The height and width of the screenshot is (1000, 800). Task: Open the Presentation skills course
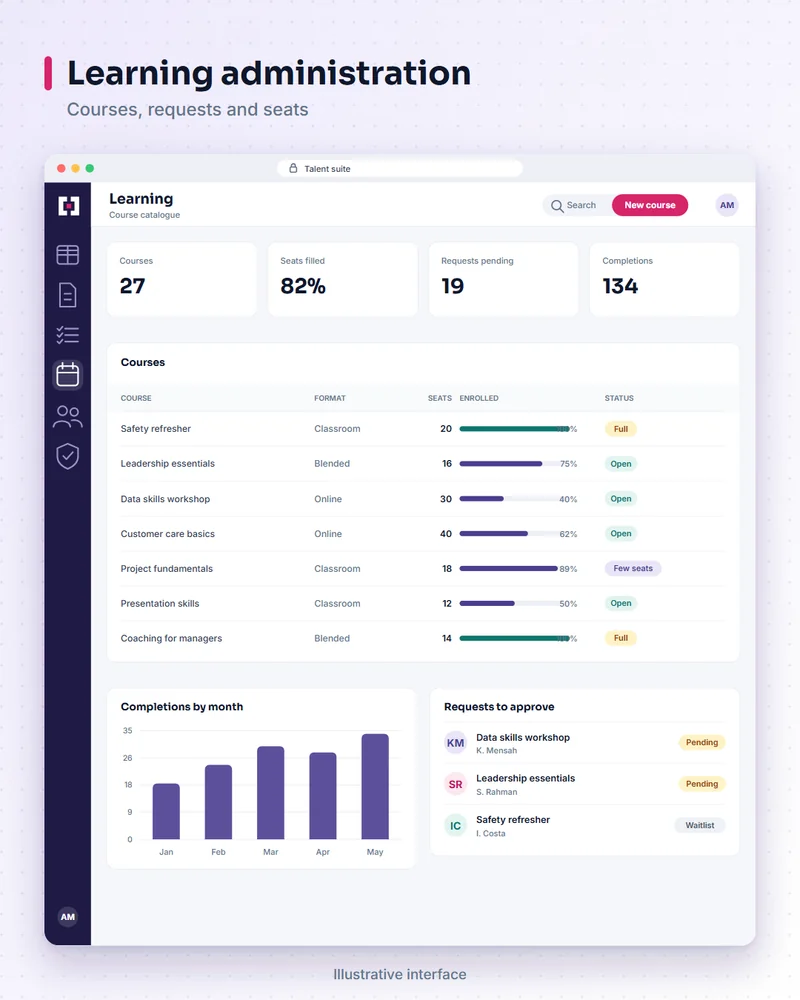(x=423, y=603)
